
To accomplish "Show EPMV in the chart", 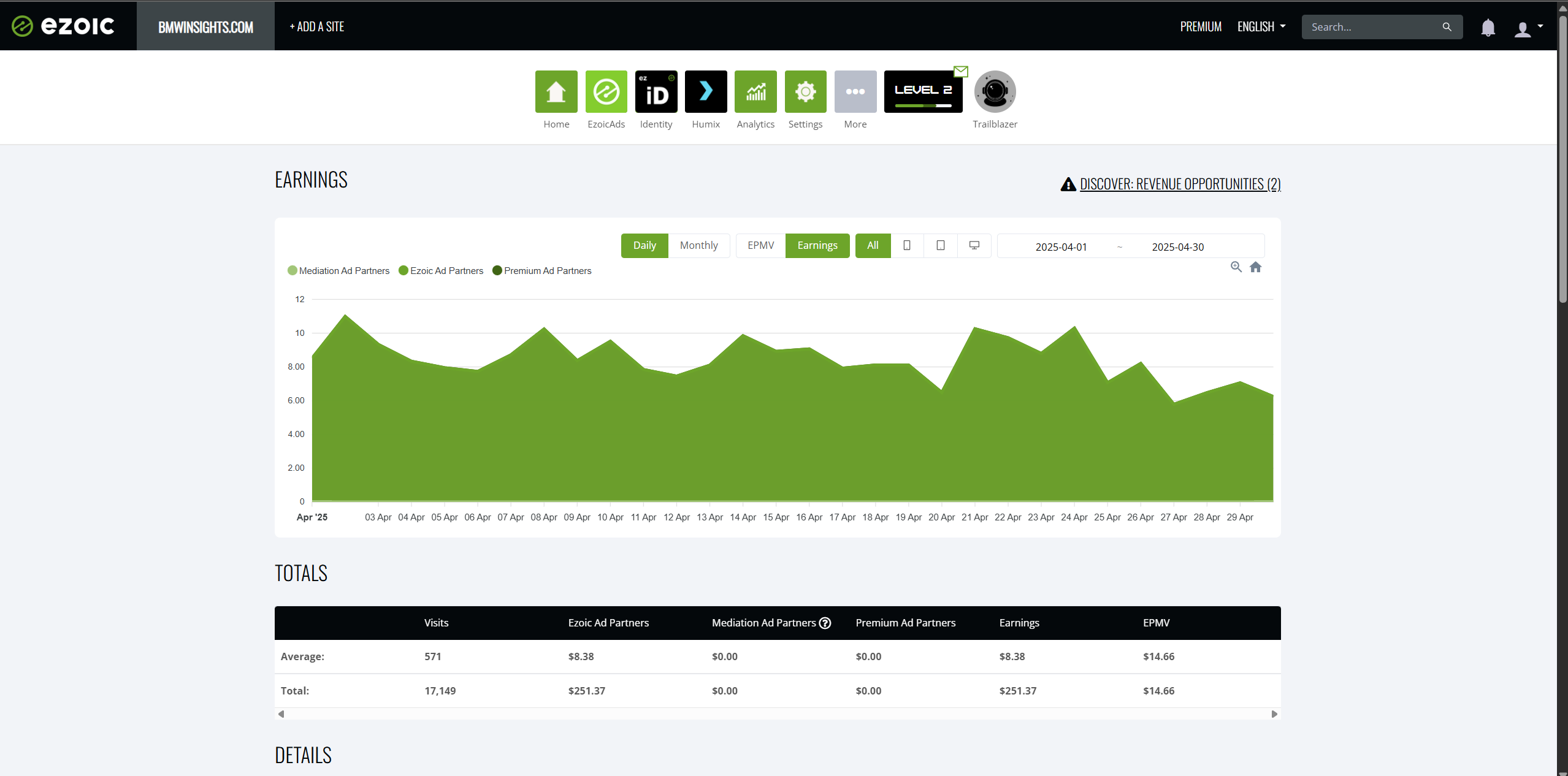I will (760, 245).
